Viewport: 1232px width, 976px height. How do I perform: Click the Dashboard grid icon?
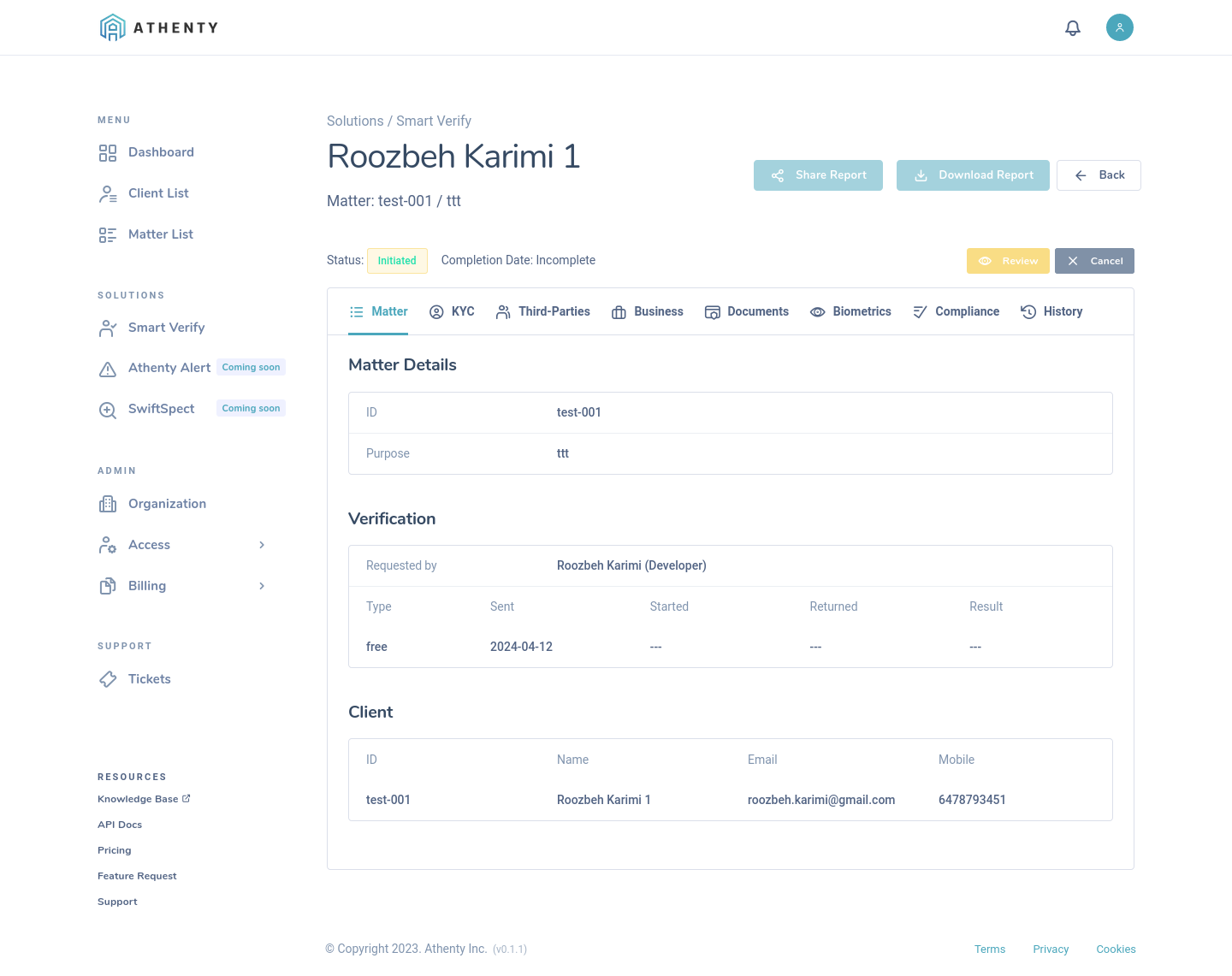[108, 152]
